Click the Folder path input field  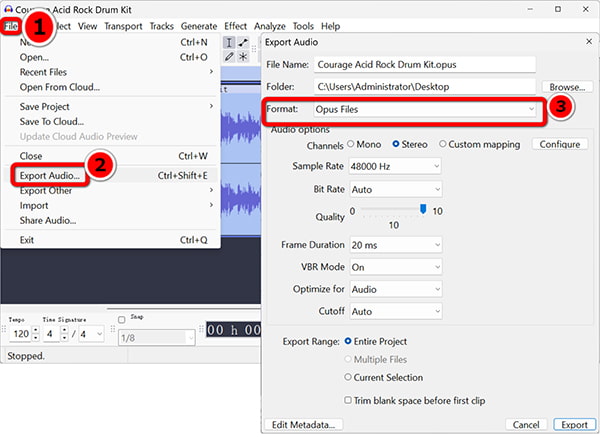(x=425, y=87)
